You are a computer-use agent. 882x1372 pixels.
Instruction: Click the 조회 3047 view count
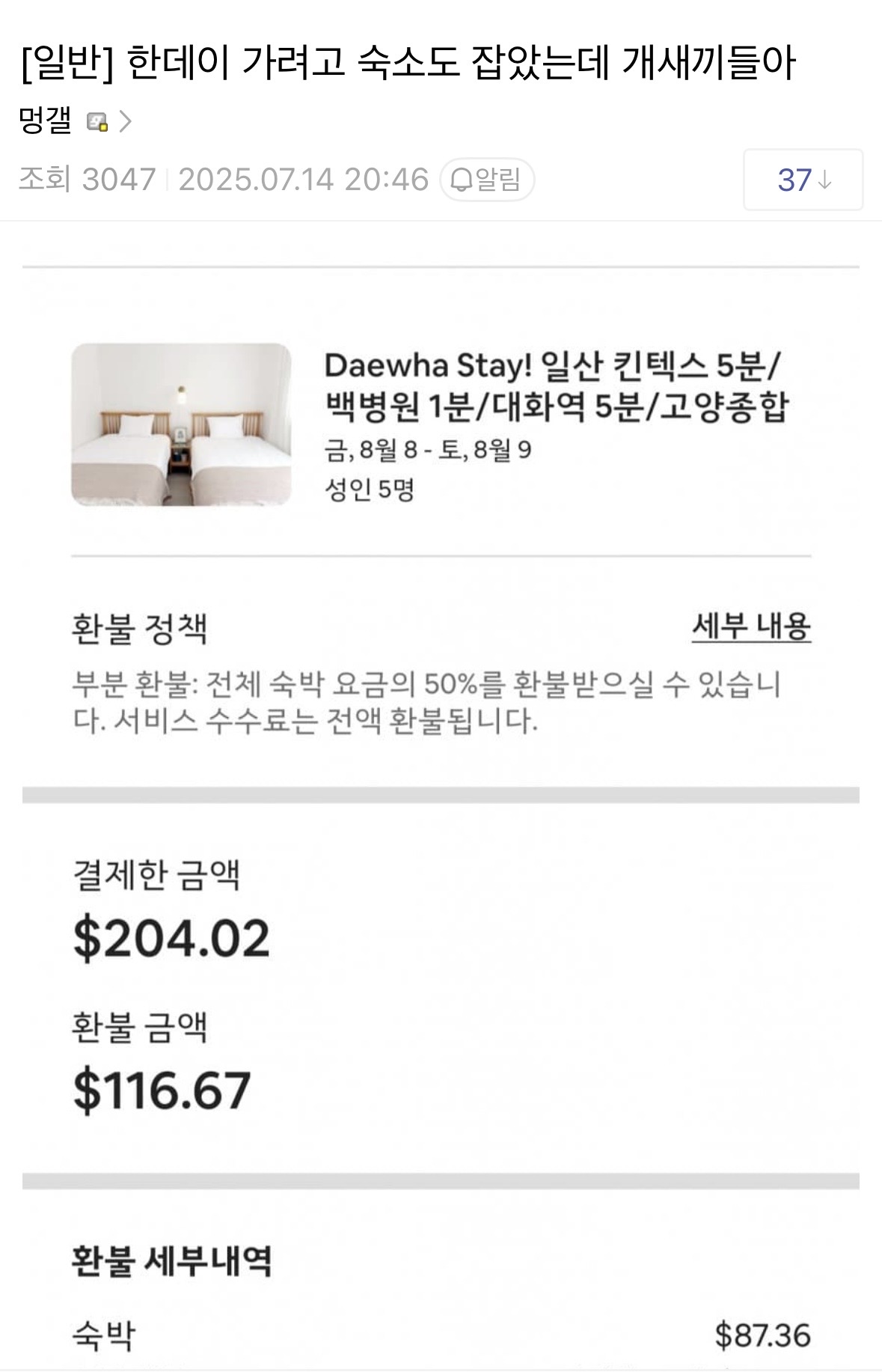click(x=87, y=180)
